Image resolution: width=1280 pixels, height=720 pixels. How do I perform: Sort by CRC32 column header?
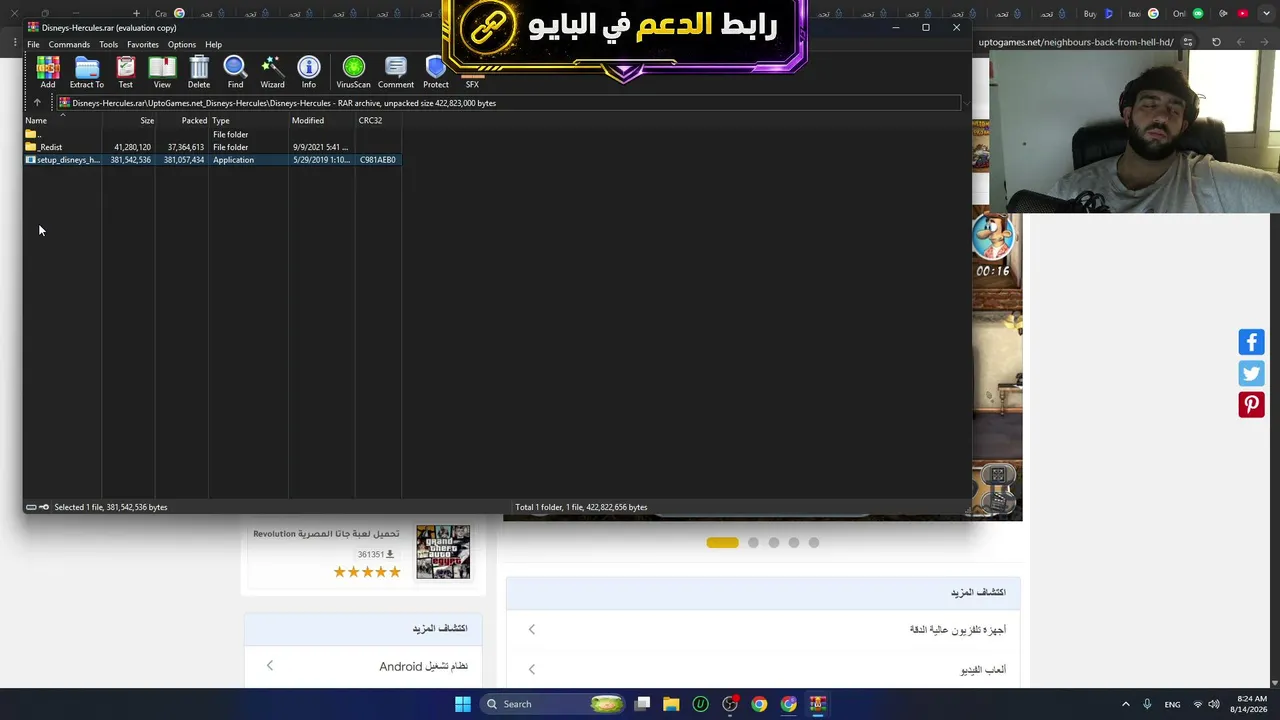click(x=378, y=121)
